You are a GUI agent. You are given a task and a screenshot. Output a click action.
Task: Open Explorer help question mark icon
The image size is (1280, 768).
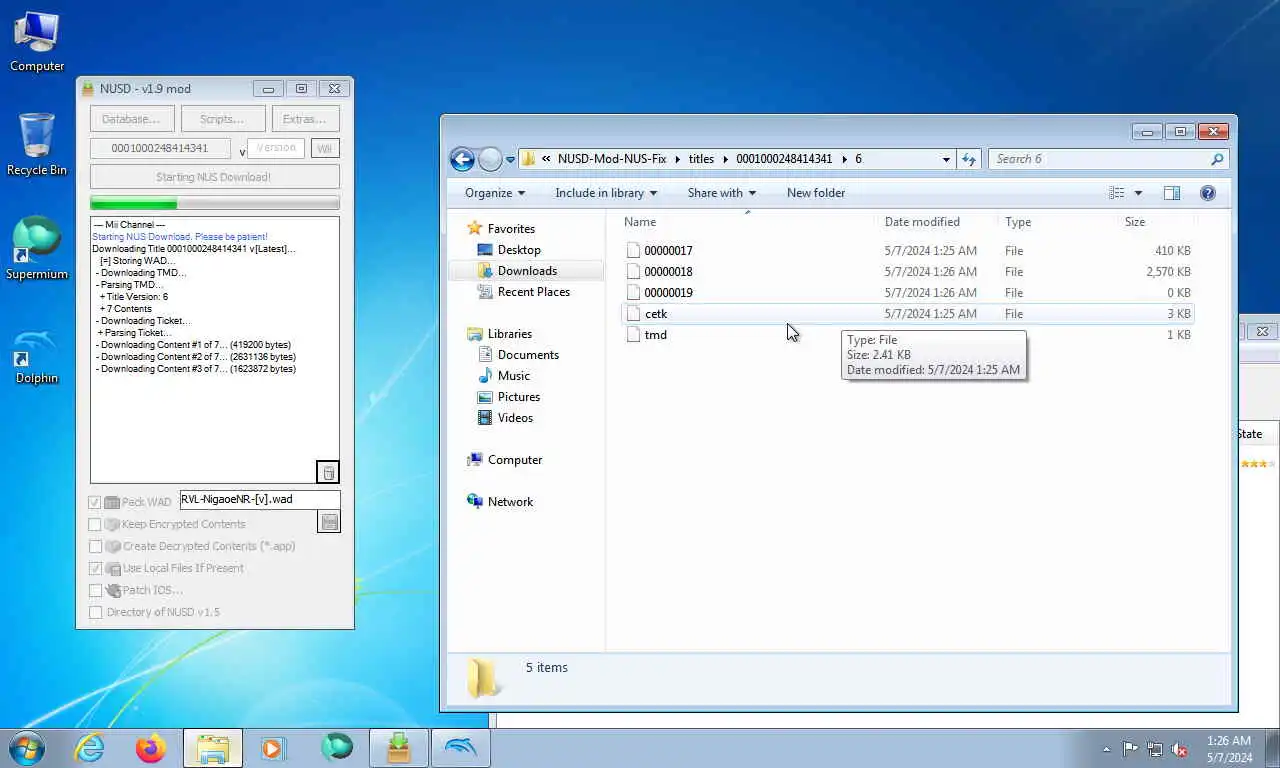1207,193
